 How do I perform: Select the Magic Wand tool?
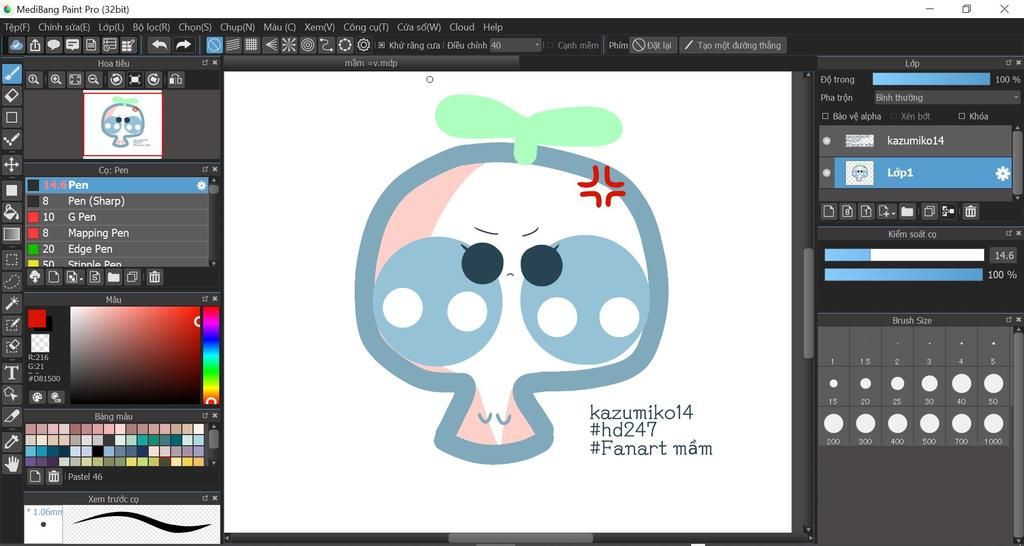click(12, 303)
